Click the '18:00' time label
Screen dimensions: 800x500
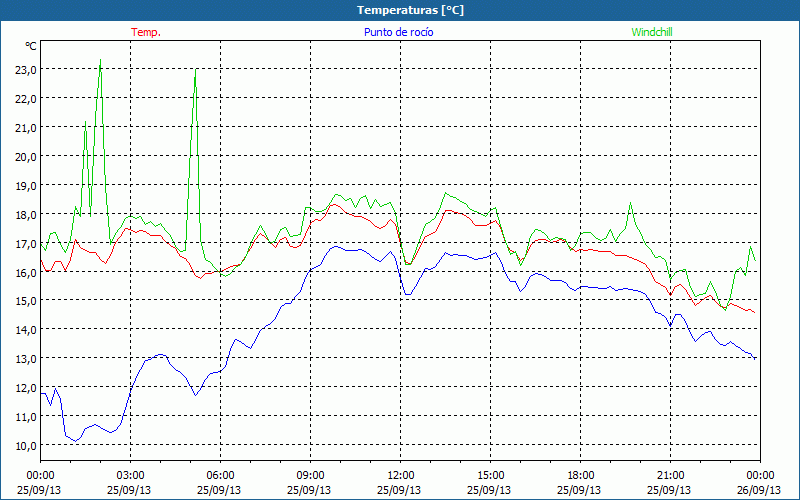(x=580, y=475)
